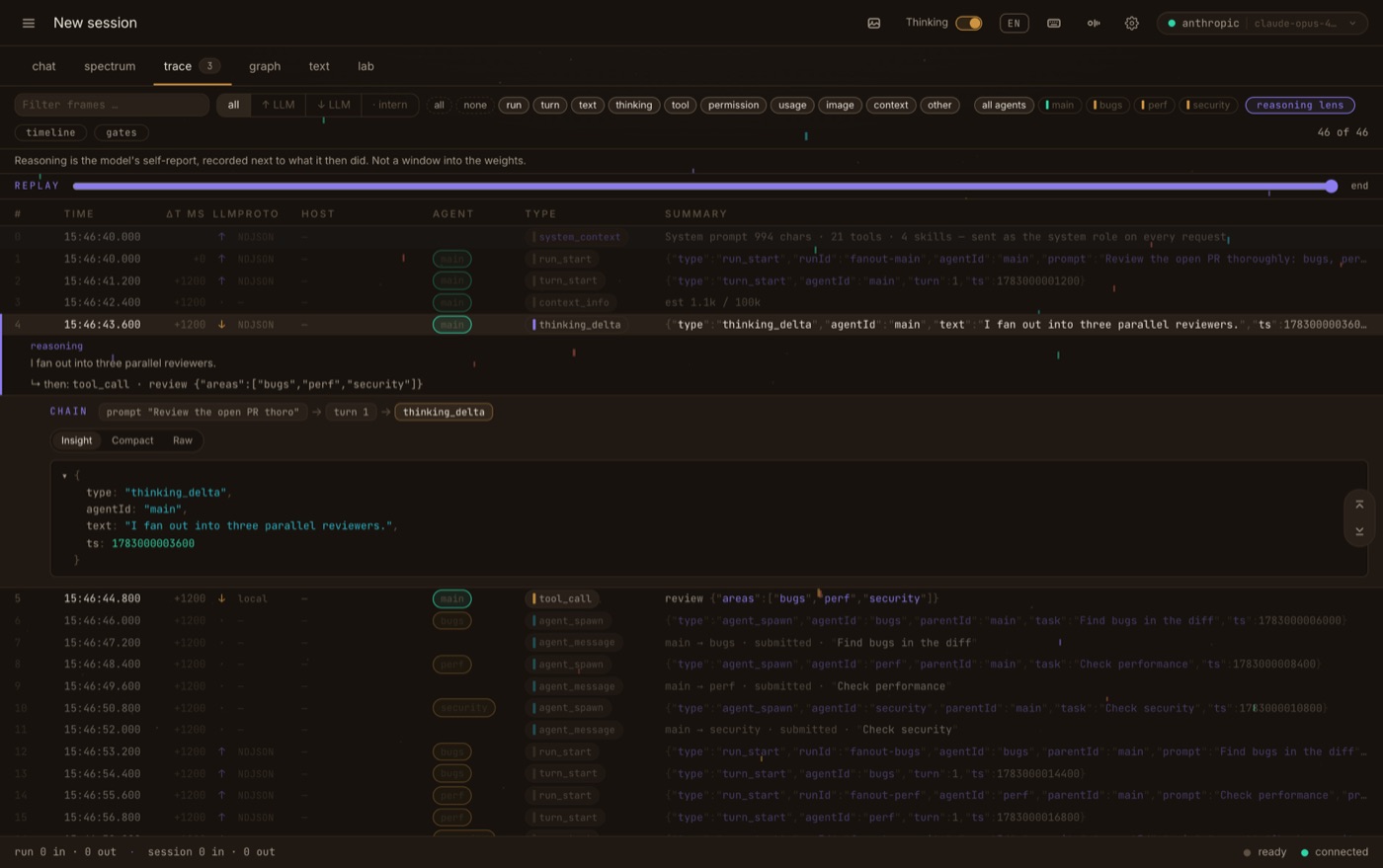Switch to the chat tab
1383x868 pixels.
coord(43,66)
